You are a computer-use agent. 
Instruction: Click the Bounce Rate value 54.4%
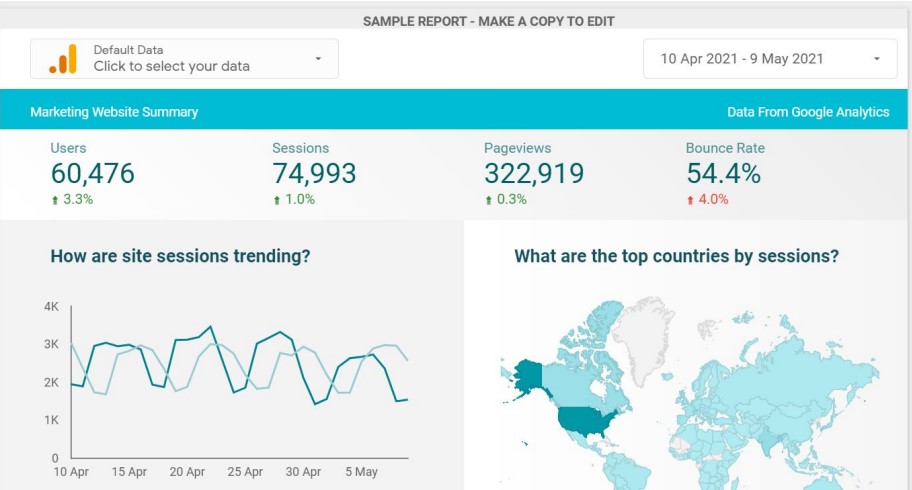click(x=723, y=174)
